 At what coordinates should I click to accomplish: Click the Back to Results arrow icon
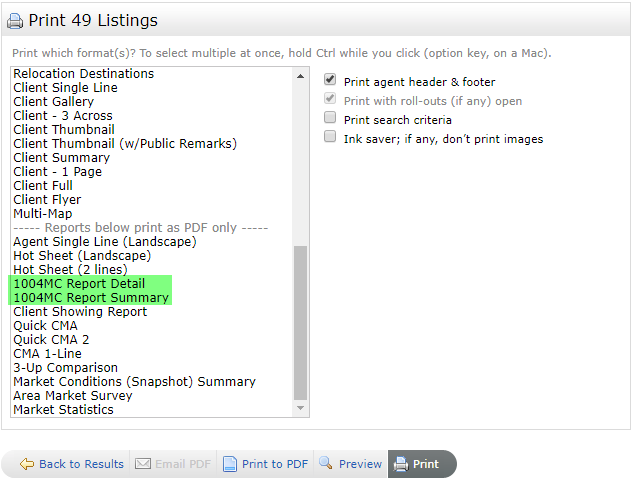[27, 464]
